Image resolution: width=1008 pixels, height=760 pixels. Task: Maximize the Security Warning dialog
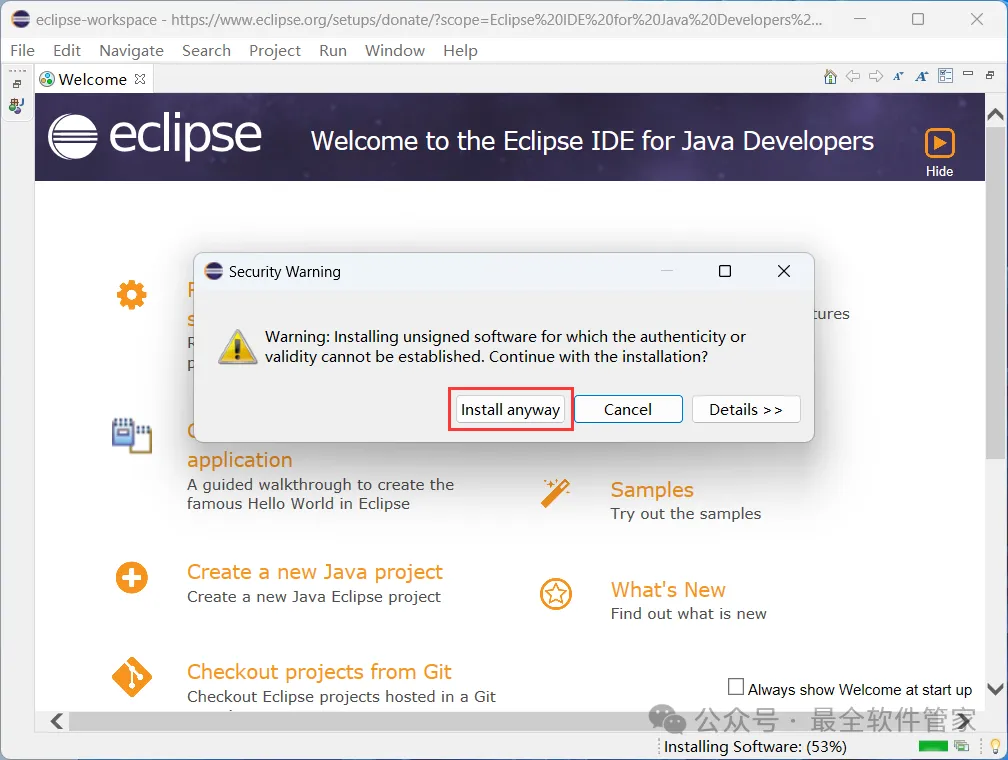coord(724,271)
